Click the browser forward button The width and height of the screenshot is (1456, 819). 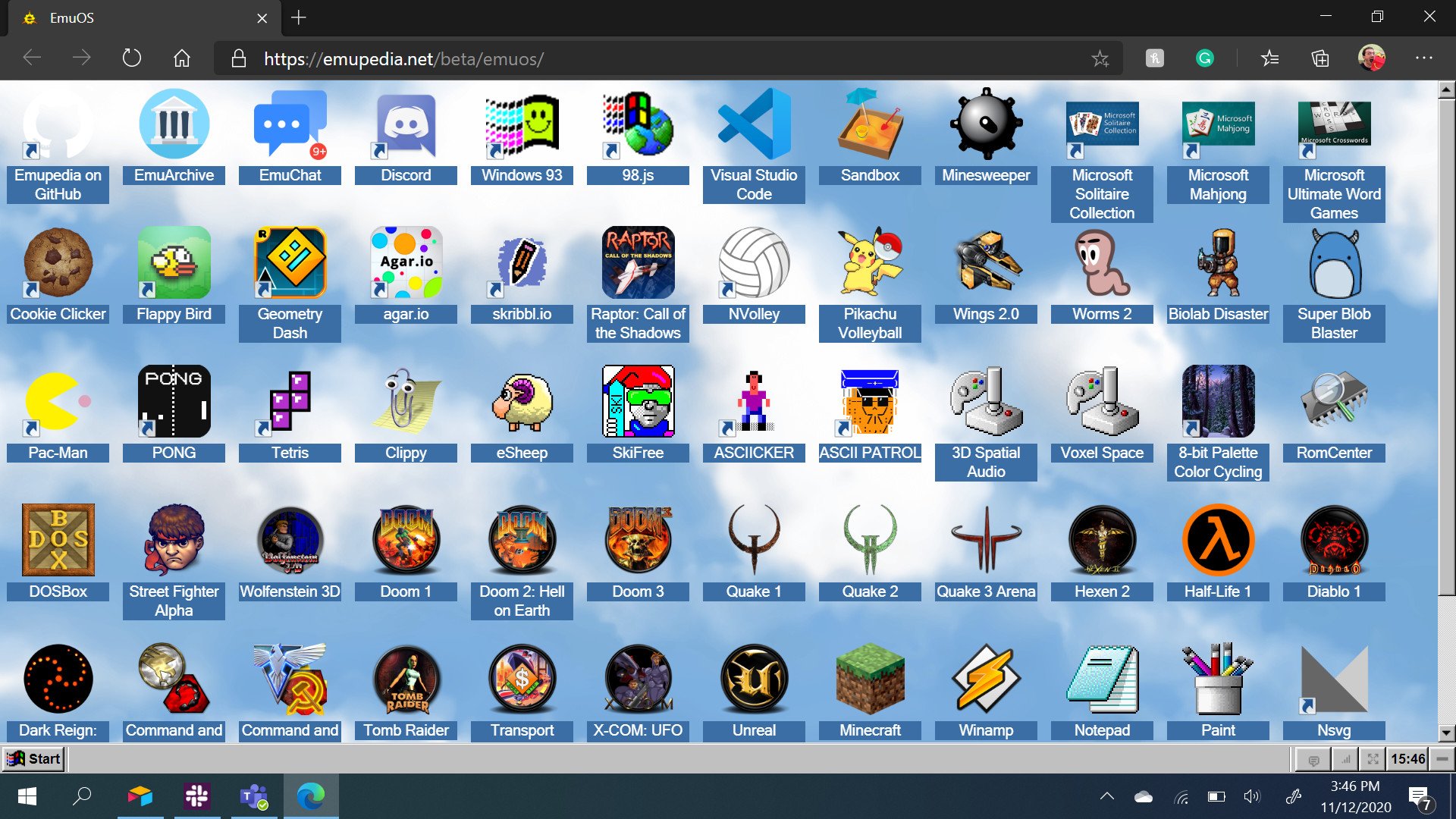click(x=82, y=58)
